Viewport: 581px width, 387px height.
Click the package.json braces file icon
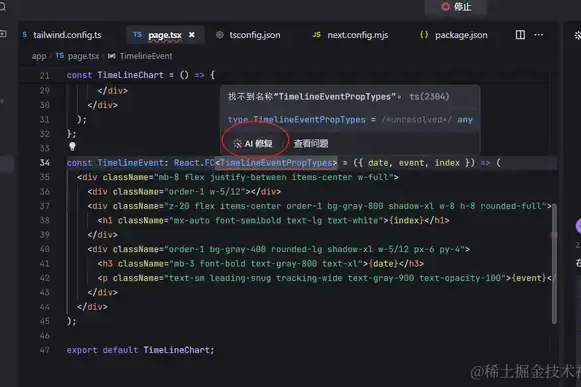[x=424, y=35]
